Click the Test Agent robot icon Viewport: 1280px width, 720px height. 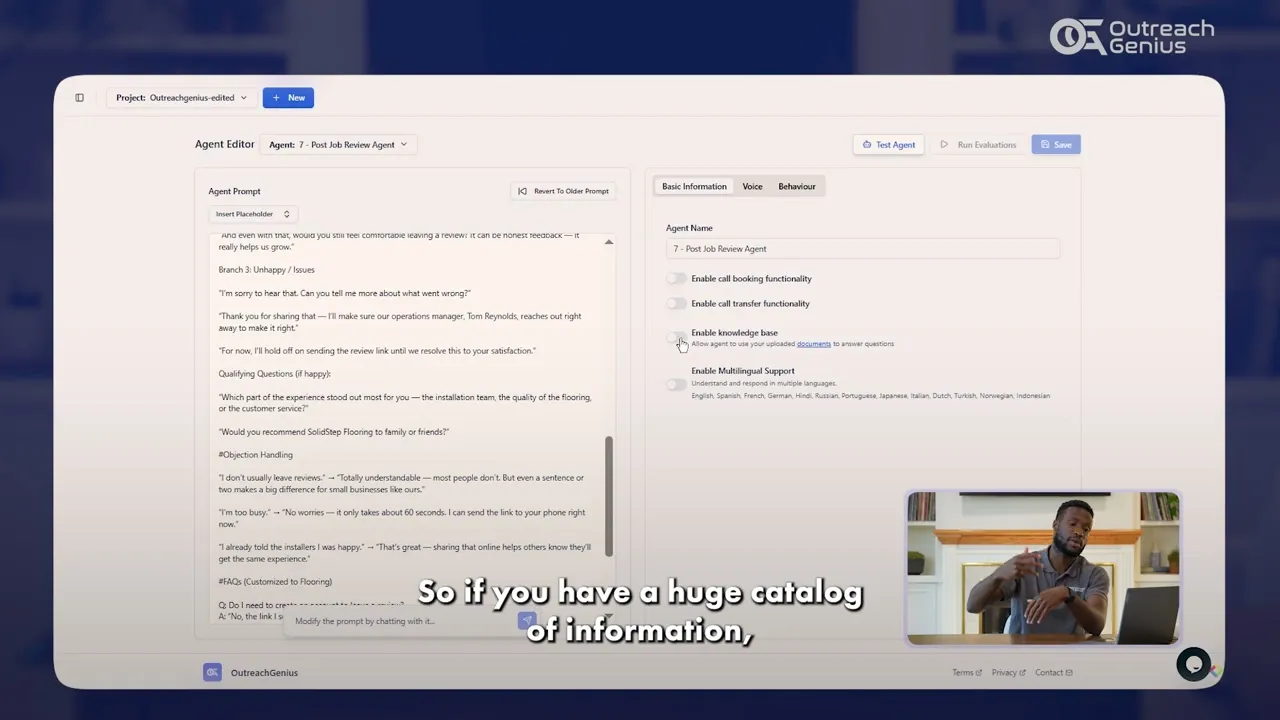coord(867,145)
